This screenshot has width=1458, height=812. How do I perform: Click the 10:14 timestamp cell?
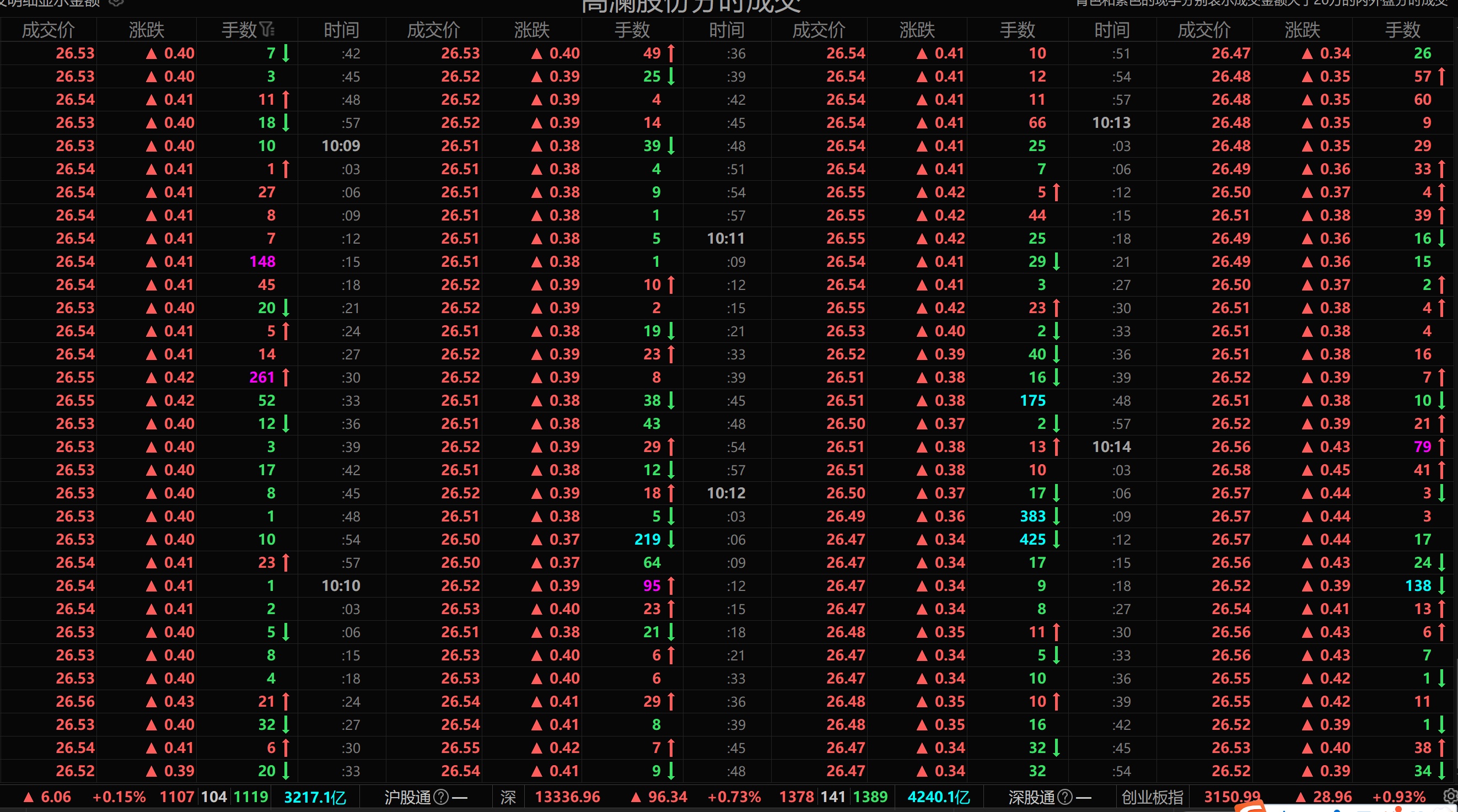pyautogui.click(x=1111, y=447)
